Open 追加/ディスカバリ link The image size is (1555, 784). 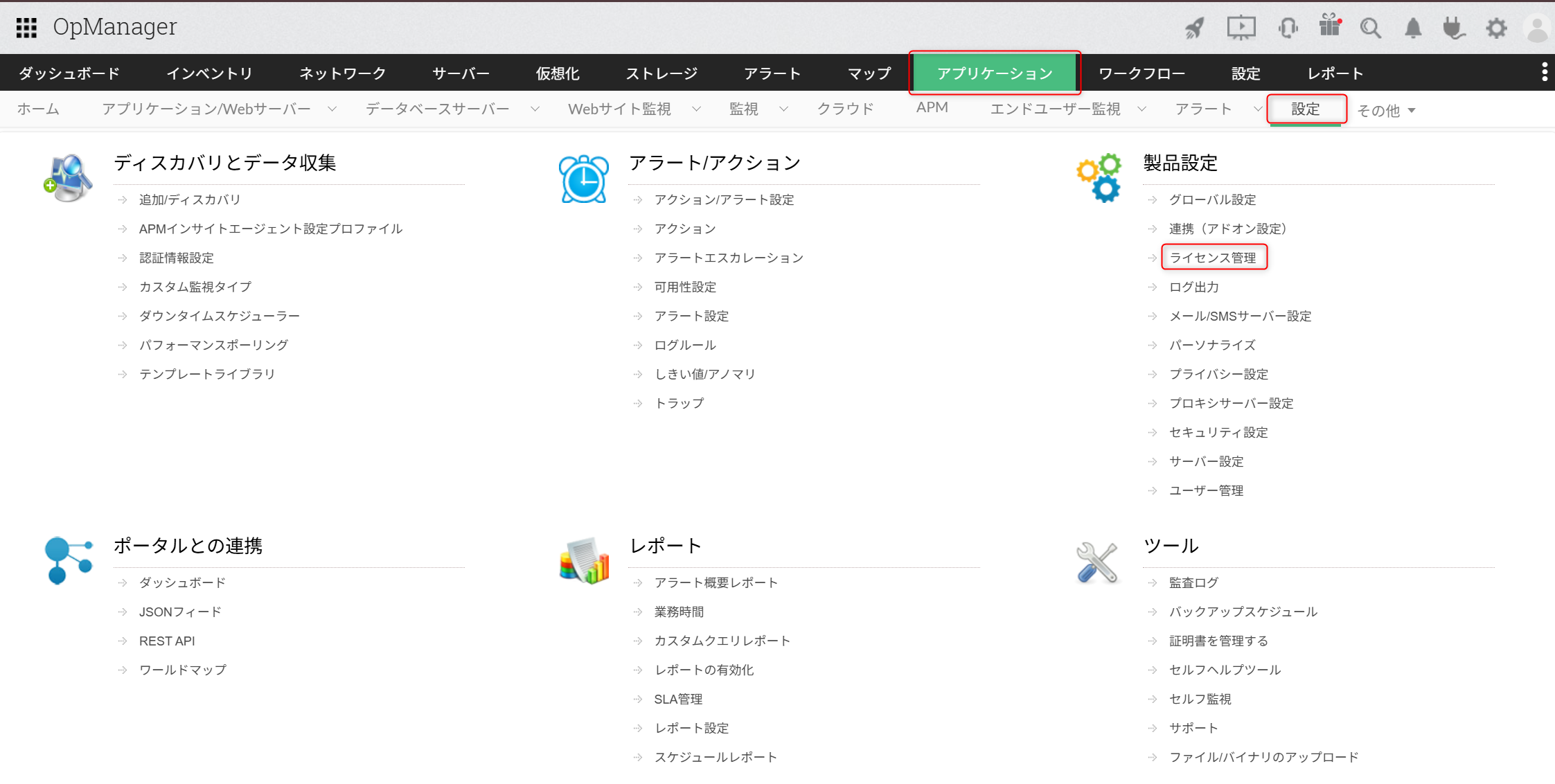189,199
